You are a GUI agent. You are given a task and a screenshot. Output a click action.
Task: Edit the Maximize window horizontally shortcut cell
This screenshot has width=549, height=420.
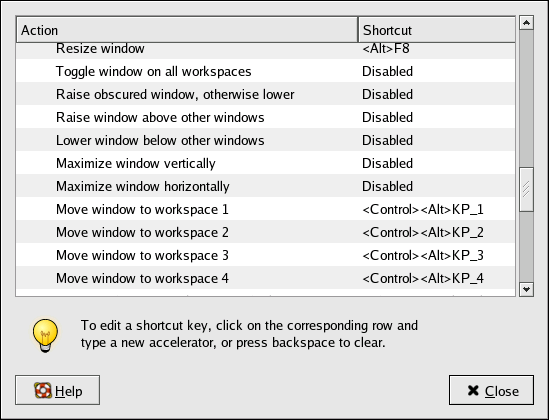(x=437, y=186)
